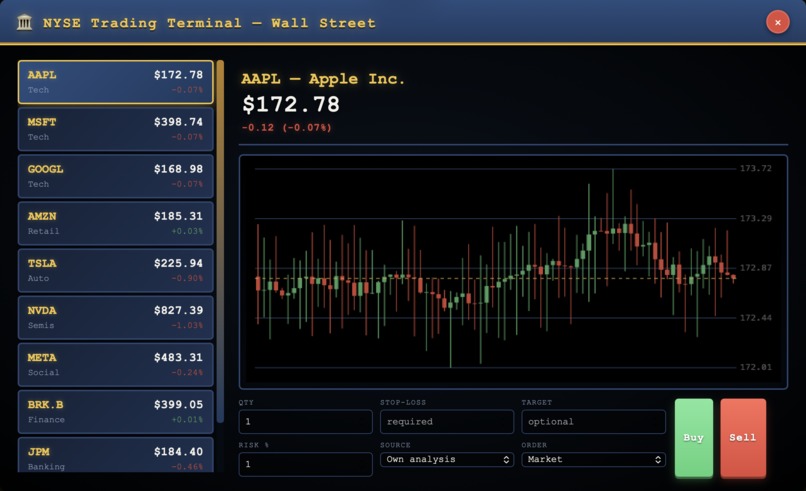Close the NYSE Trading Terminal window
Screen dimensions: 806x491
(x=777, y=22)
